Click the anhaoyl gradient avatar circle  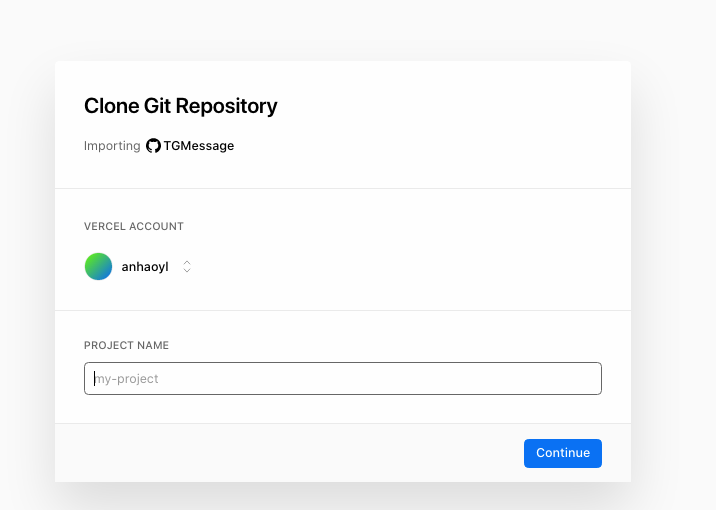pyautogui.click(x=98, y=266)
